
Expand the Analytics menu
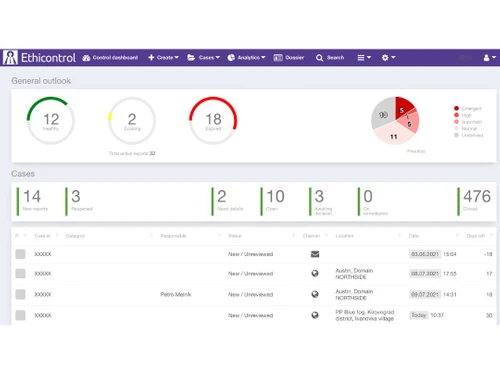(x=246, y=58)
